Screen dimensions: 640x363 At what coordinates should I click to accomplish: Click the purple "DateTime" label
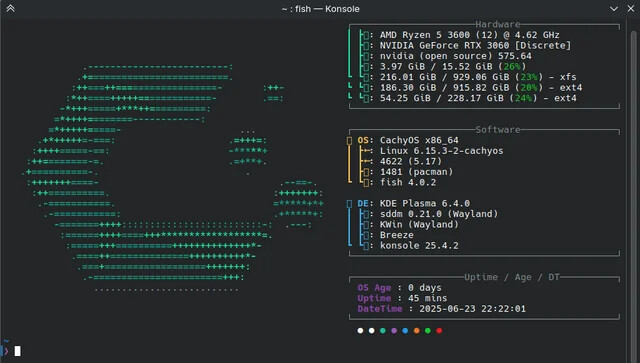tap(380, 309)
